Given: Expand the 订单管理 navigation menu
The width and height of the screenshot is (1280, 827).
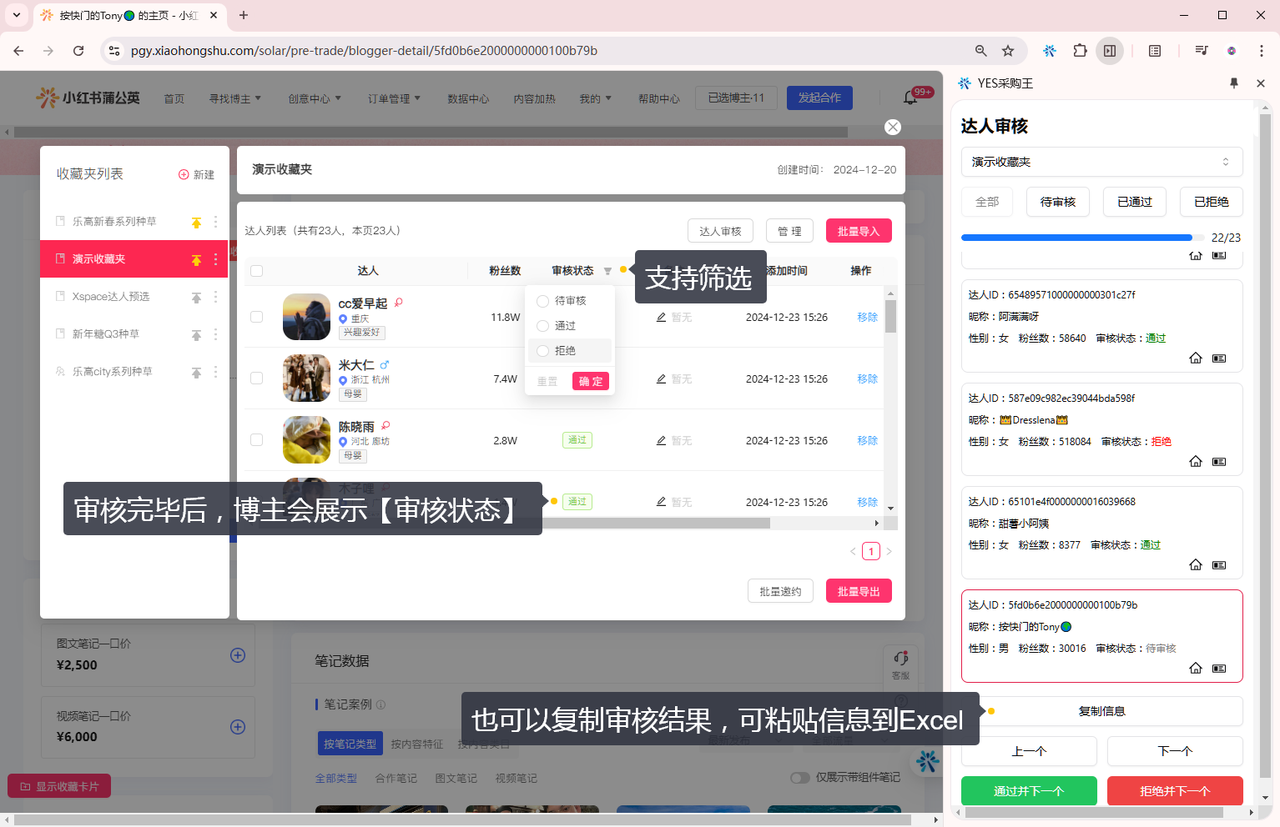Looking at the screenshot, I should pyautogui.click(x=394, y=99).
